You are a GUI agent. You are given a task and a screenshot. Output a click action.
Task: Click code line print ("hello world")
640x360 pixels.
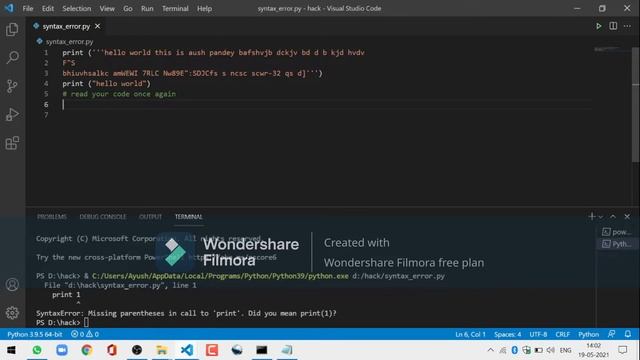(x=107, y=84)
